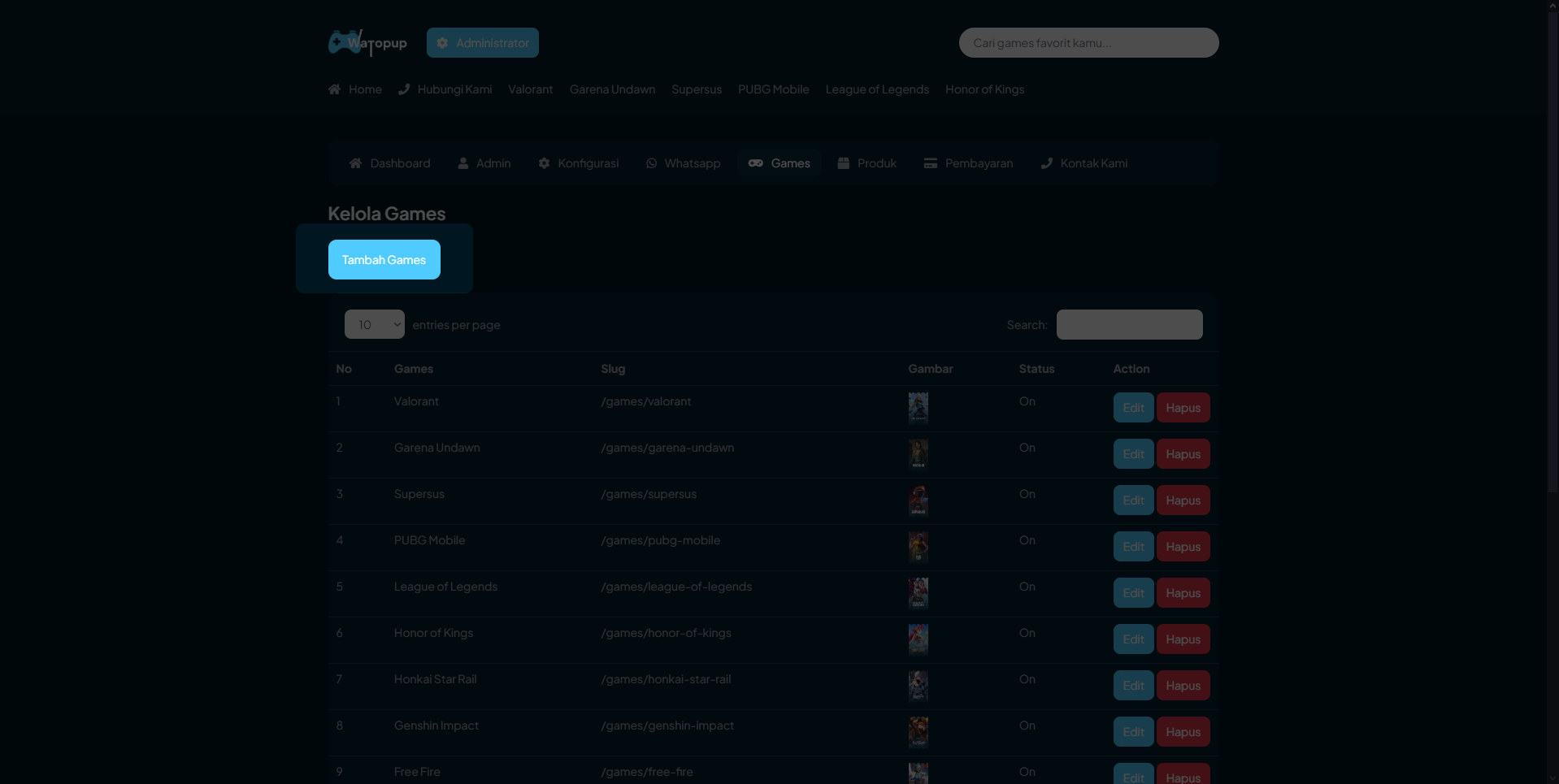Click the Supersus row thumbnail image
This screenshot has width=1559, height=784.
click(x=918, y=500)
